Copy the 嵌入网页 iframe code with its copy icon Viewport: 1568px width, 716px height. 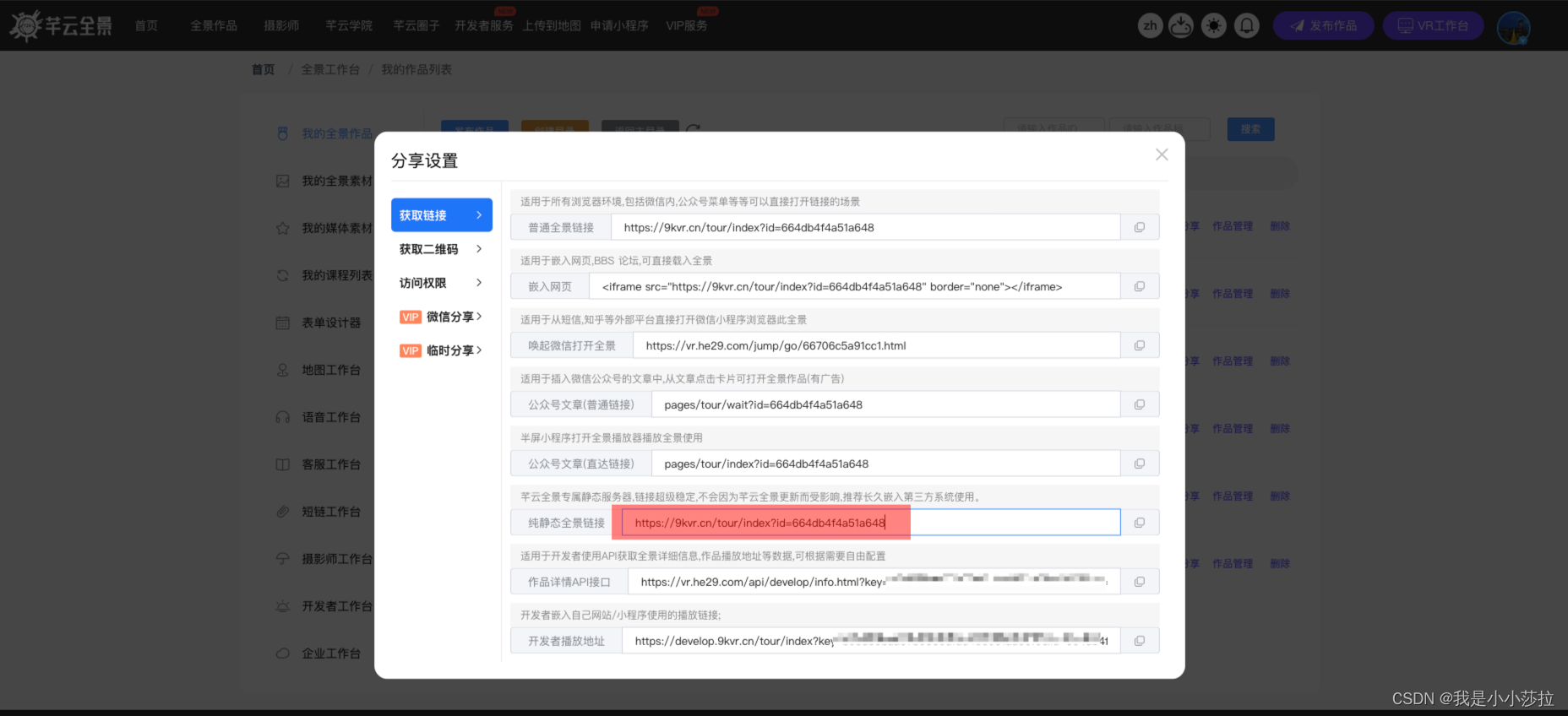(x=1140, y=286)
